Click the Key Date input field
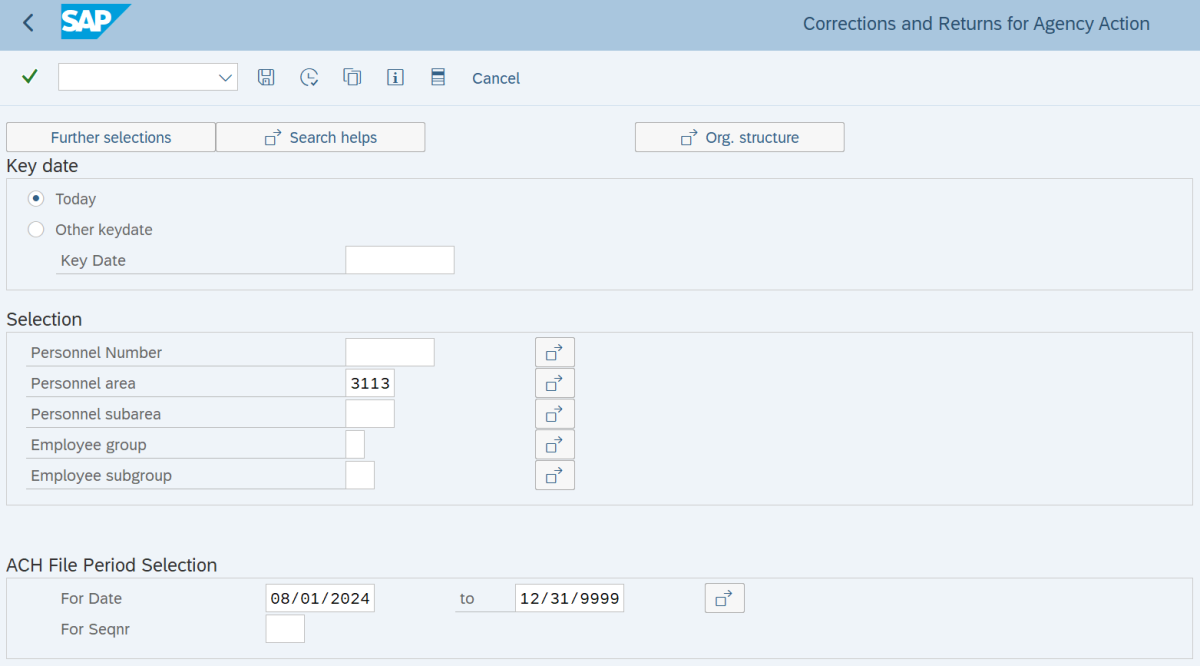Screen dimensions: 1200x666 399,260
